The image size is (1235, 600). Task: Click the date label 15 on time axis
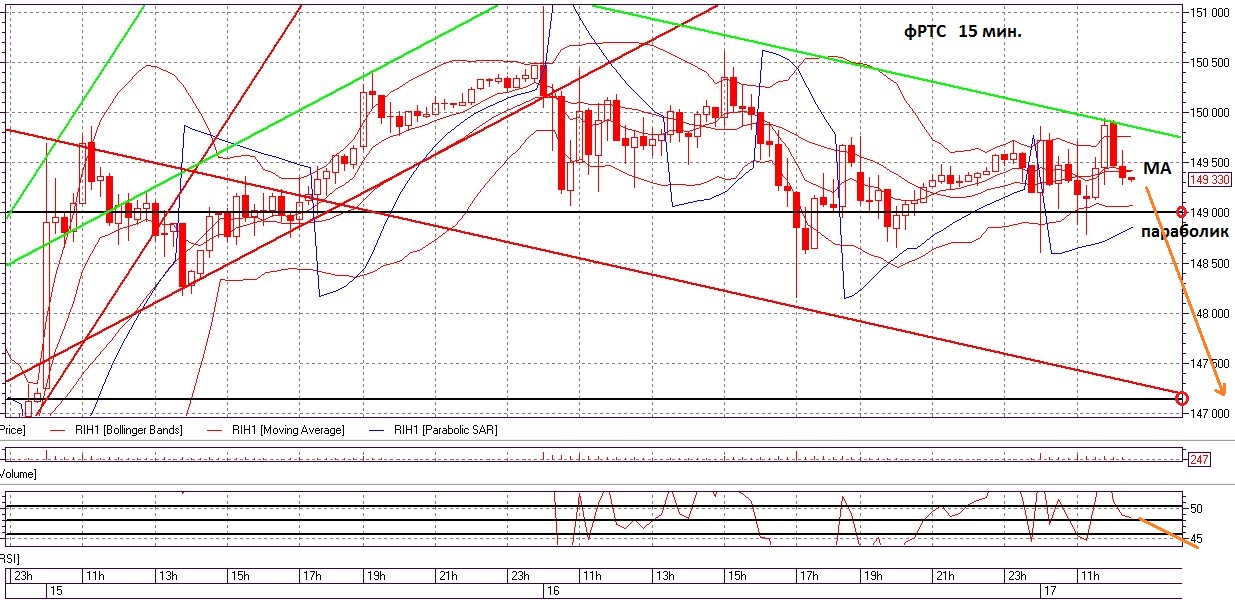click(x=56, y=592)
